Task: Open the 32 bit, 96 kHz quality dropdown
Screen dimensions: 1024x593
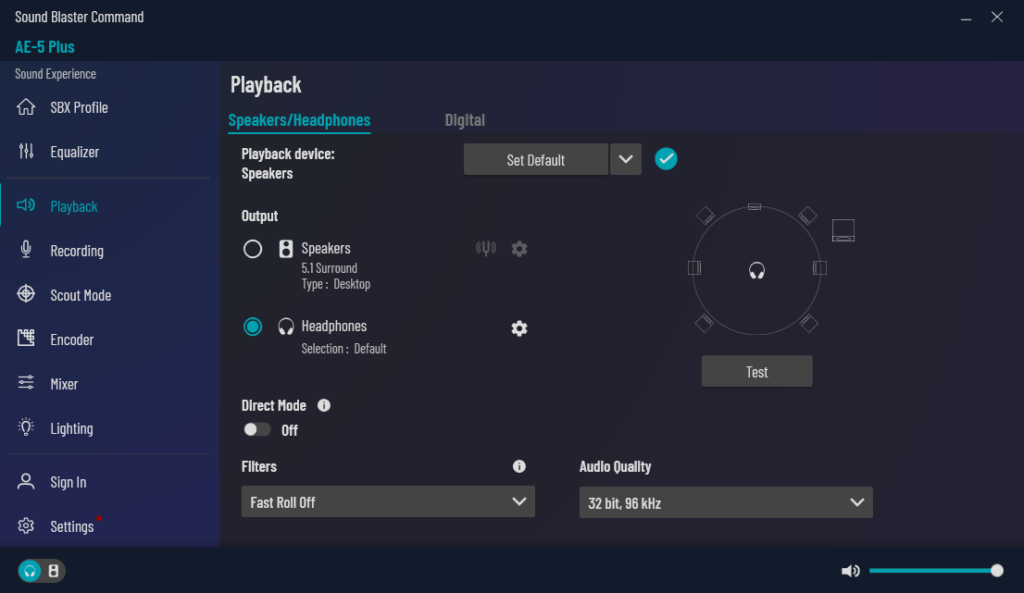Action: click(726, 503)
